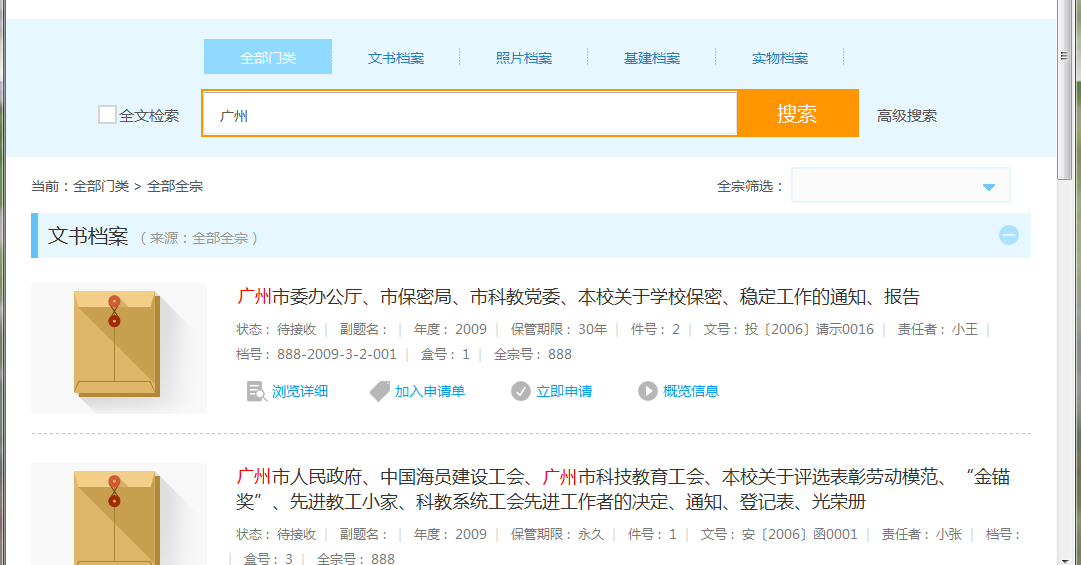Switch to the 照片档案 tab
This screenshot has width=1081, height=565.
coord(524,58)
